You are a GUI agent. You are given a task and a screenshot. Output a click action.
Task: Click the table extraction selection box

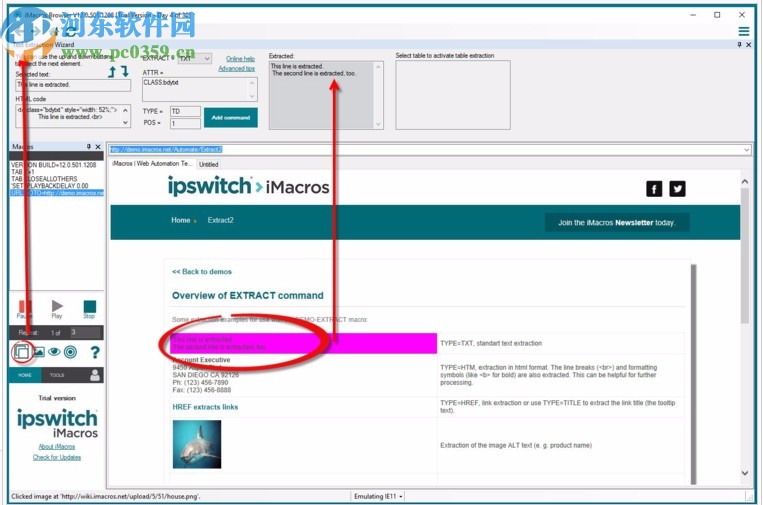tap(453, 95)
